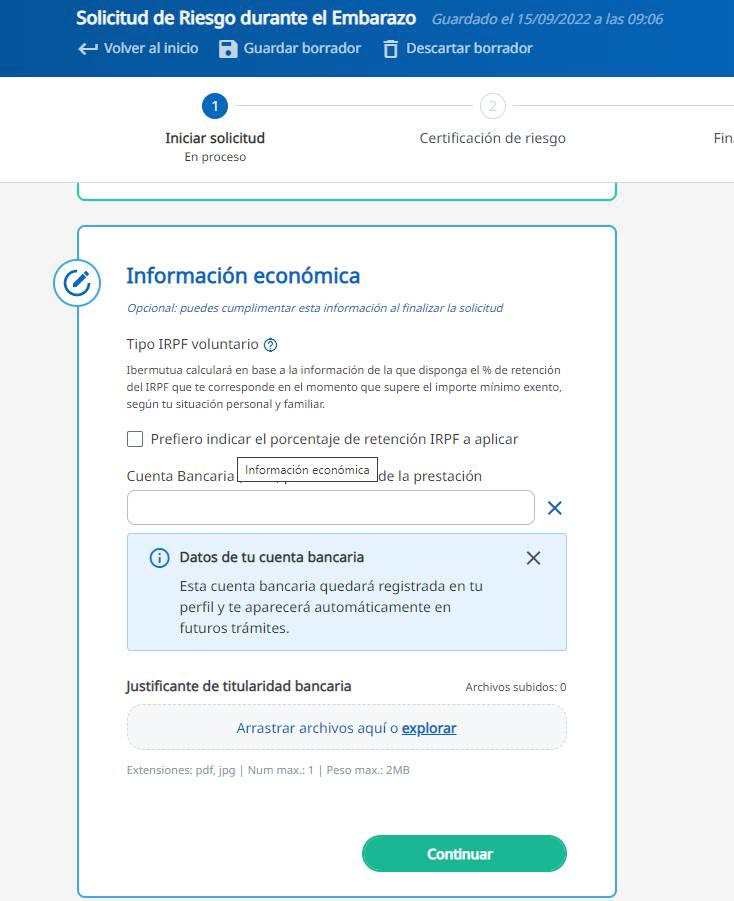Select the step 1 circle indicator
Image resolution: width=734 pixels, height=901 pixels.
tap(214, 106)
